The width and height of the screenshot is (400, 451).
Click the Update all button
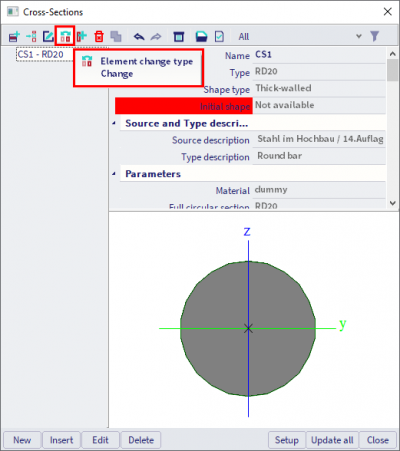(x=332, y=440)
